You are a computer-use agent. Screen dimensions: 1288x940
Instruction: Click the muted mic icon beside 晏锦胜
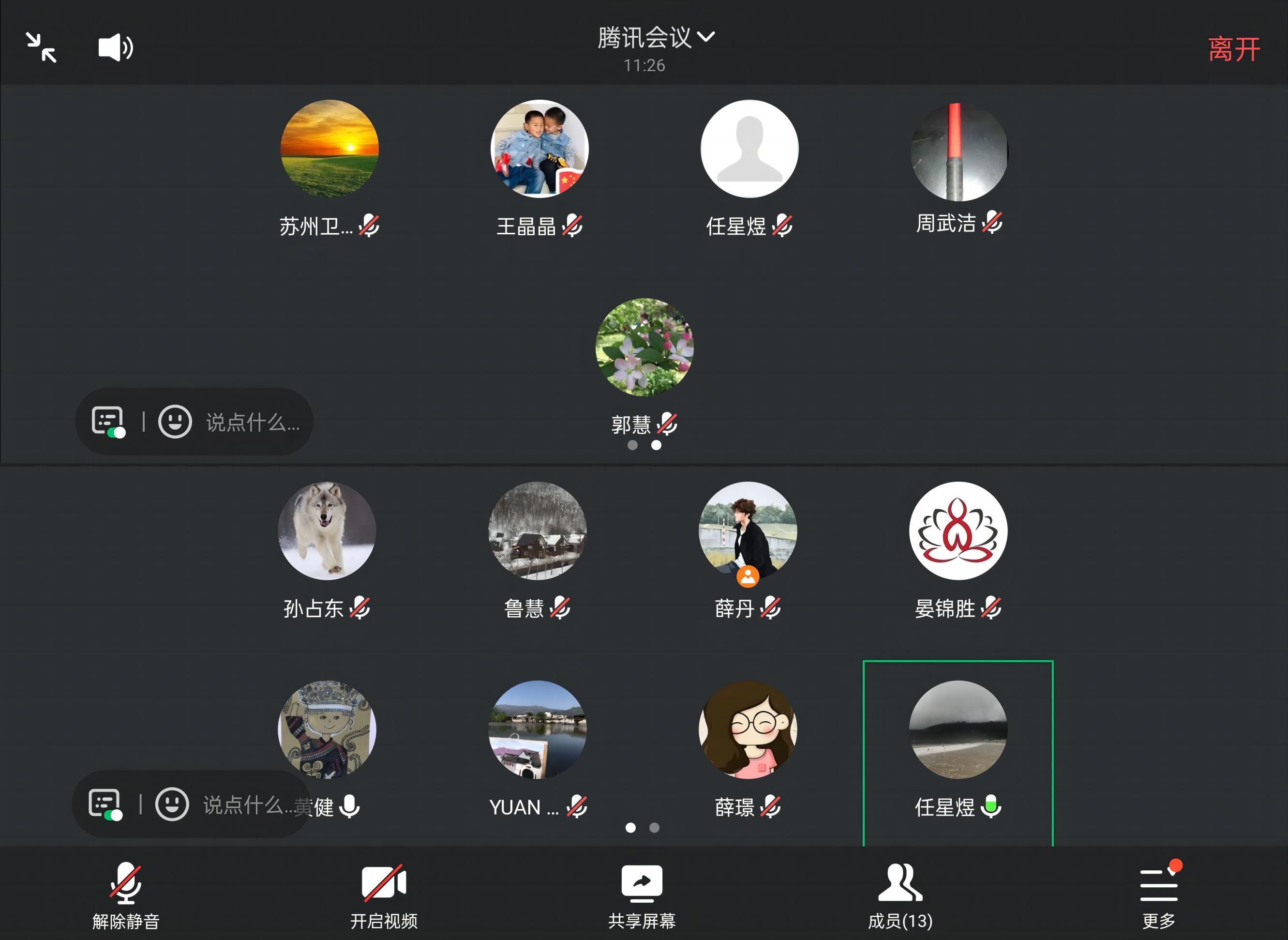(x=991, y=607)
